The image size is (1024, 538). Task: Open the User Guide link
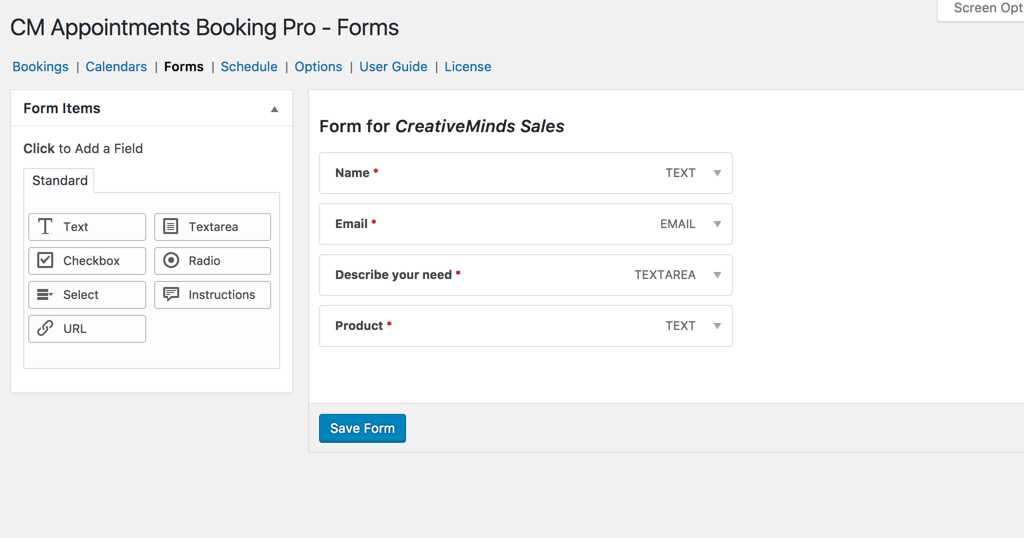coord(393,67)
